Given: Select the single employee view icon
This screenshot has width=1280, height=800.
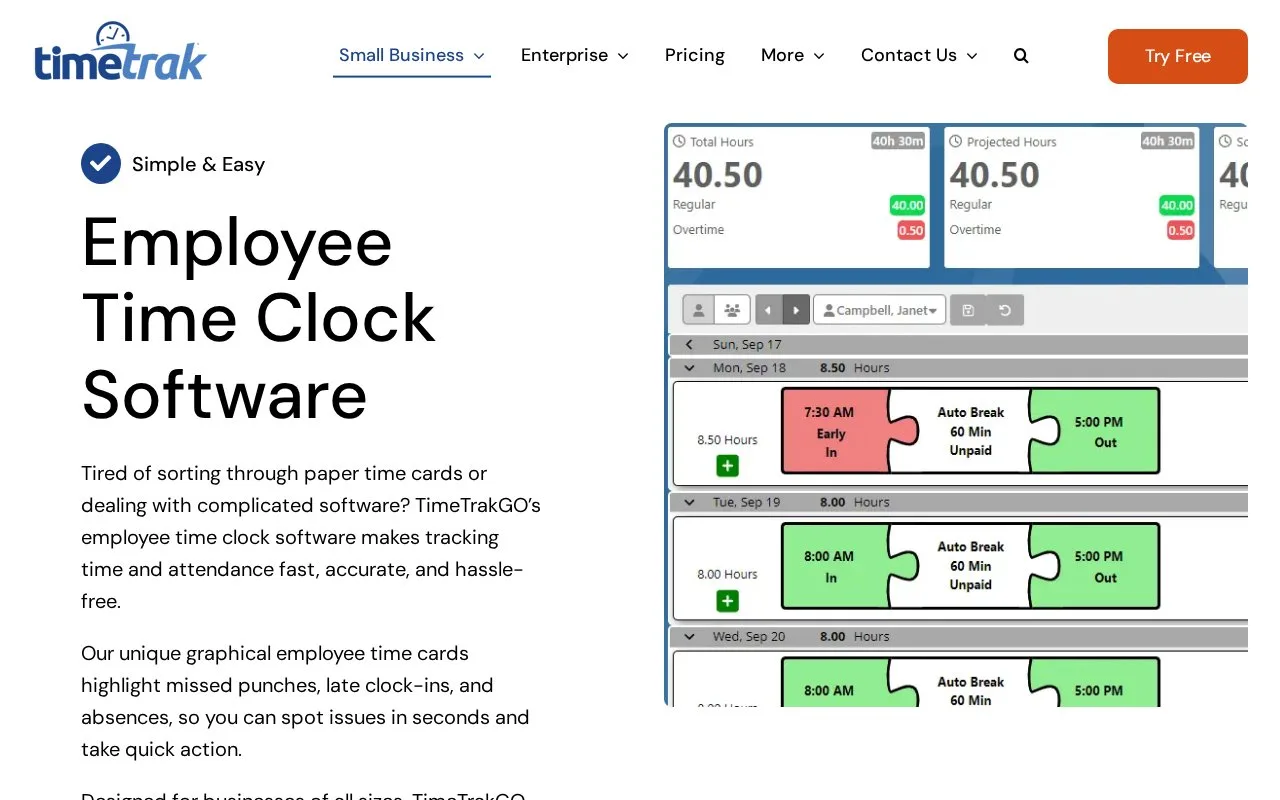Looking at the screenshot, I should pyautogui.click(x=698, y=310).
